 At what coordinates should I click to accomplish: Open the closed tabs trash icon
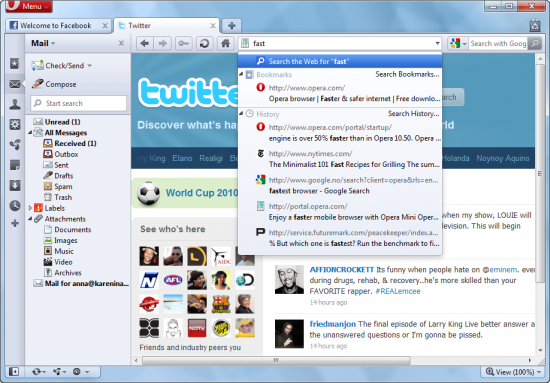coord(535,26)
